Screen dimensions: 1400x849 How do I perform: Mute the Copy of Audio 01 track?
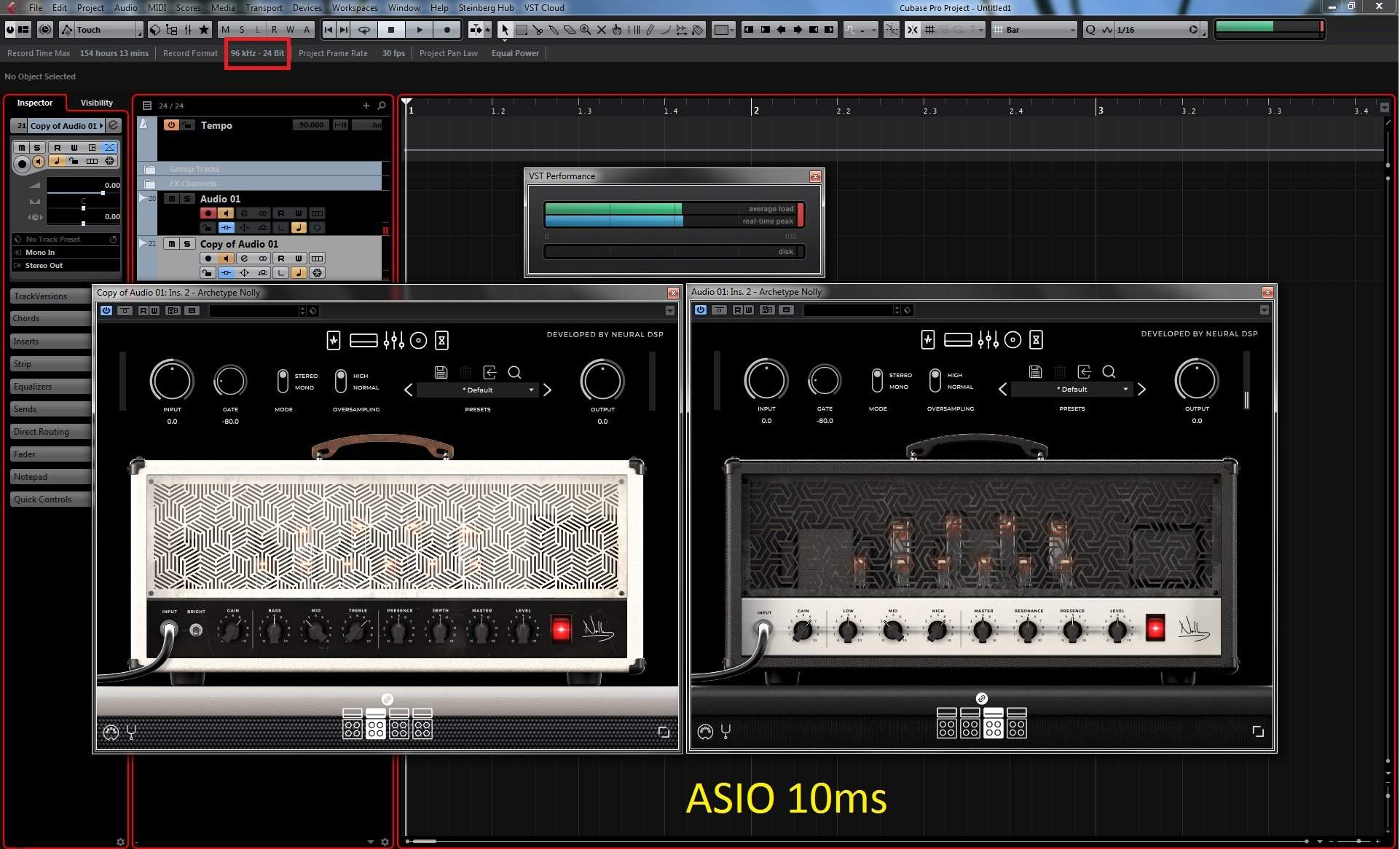tap(172, 244)
